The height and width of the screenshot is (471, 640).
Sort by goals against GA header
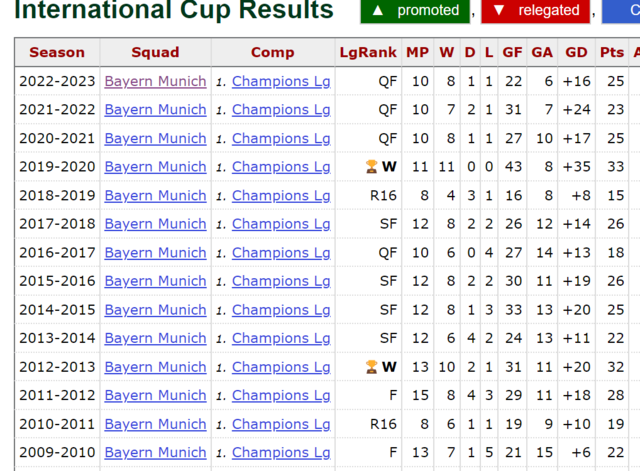pos(542,52)
